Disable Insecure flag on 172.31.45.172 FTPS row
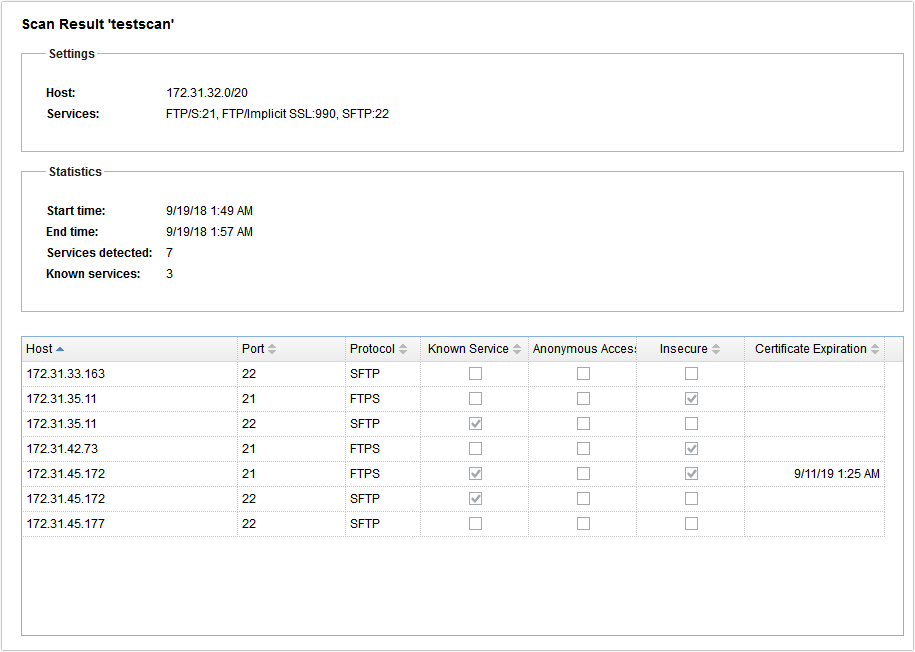Image resolution: width=915 pixels, height=652 pixels. (x=690, y=473)
